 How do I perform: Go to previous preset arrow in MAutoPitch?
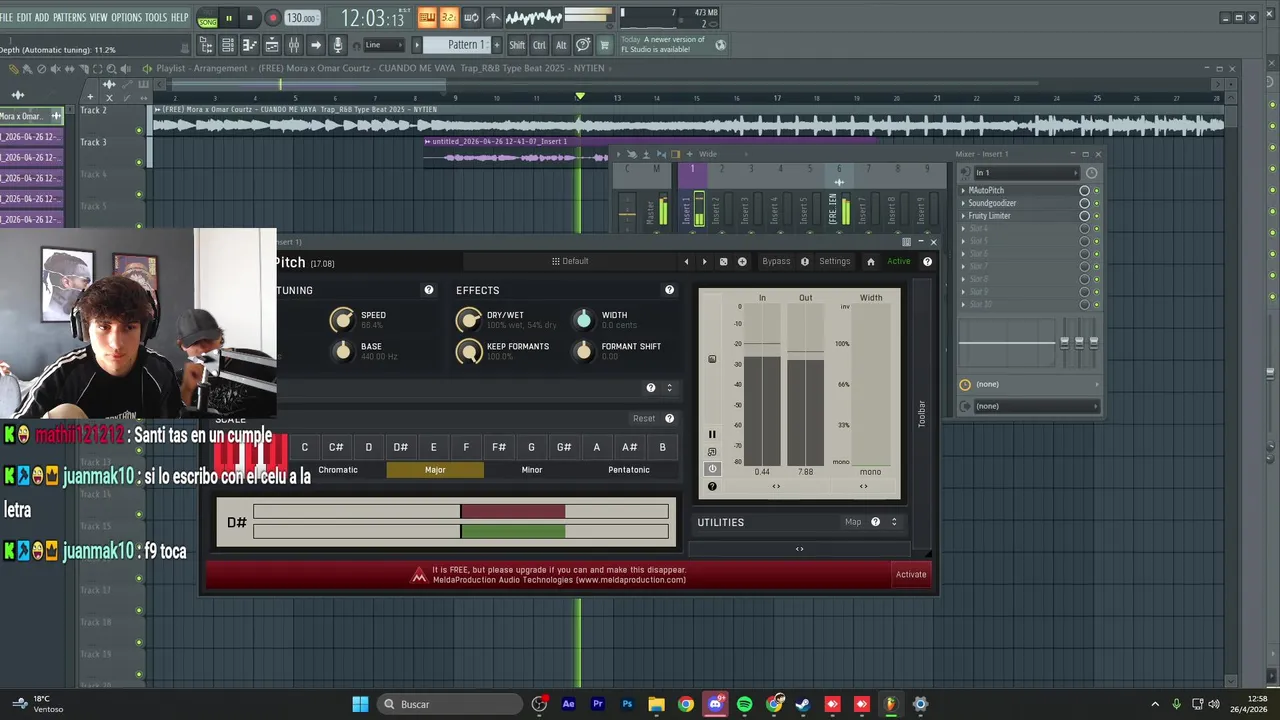pos(686,262)
